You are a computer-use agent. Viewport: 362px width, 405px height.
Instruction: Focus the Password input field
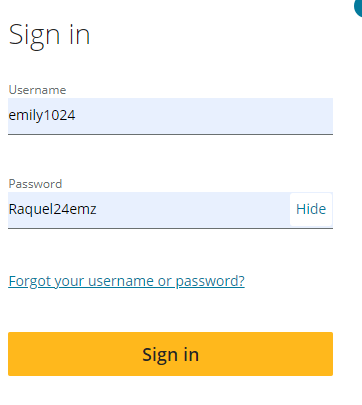(x=149, y=210)
